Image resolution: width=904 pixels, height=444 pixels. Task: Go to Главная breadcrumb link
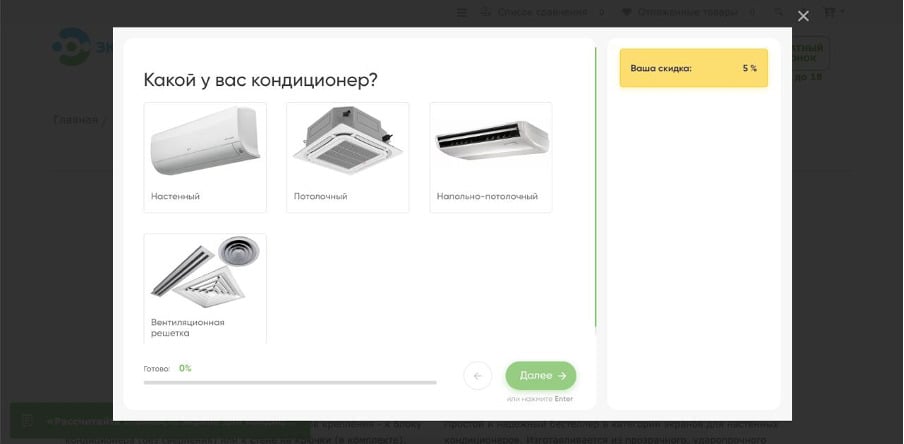[76, 120]
